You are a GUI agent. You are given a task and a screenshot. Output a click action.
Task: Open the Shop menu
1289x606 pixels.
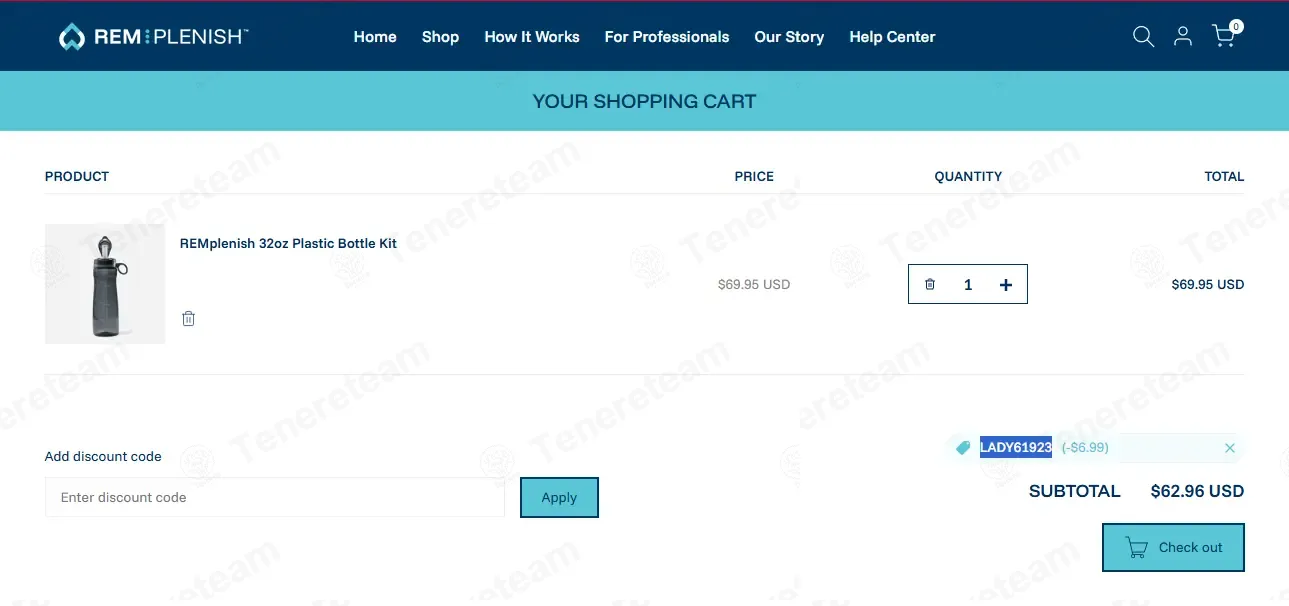[440, 37]
